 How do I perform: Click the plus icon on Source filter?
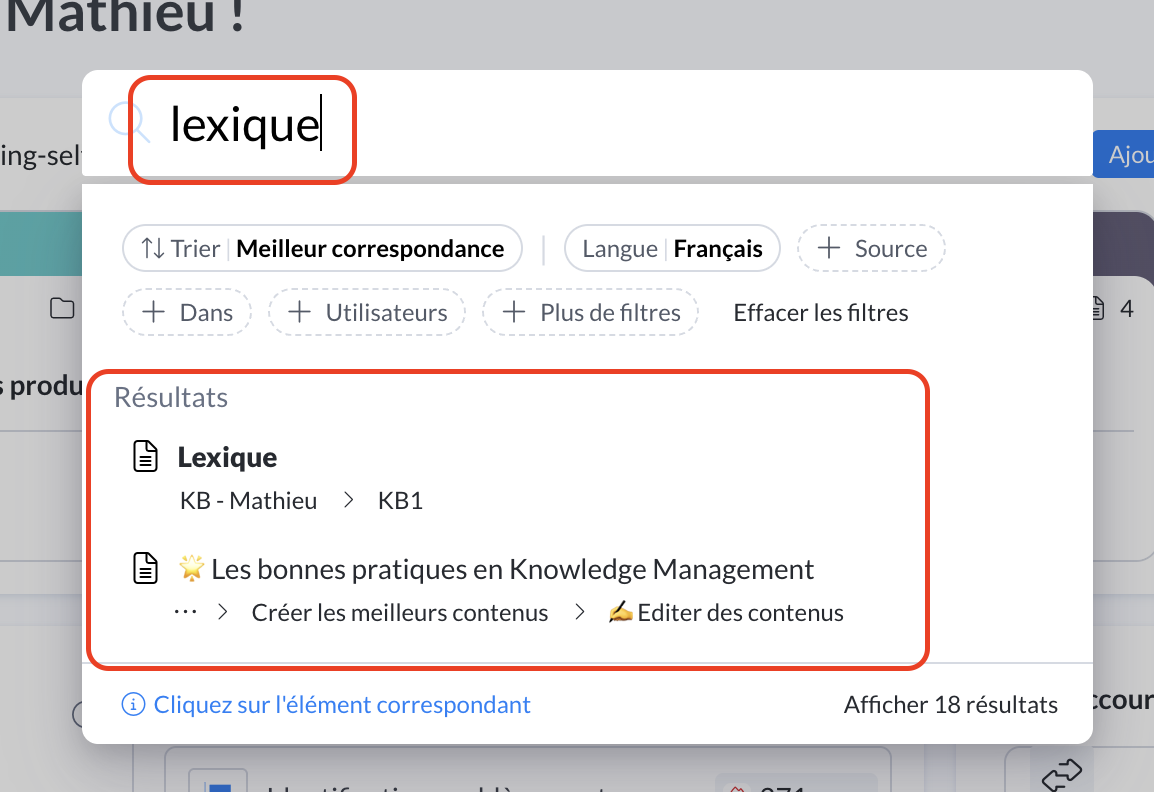coord(828,249)
